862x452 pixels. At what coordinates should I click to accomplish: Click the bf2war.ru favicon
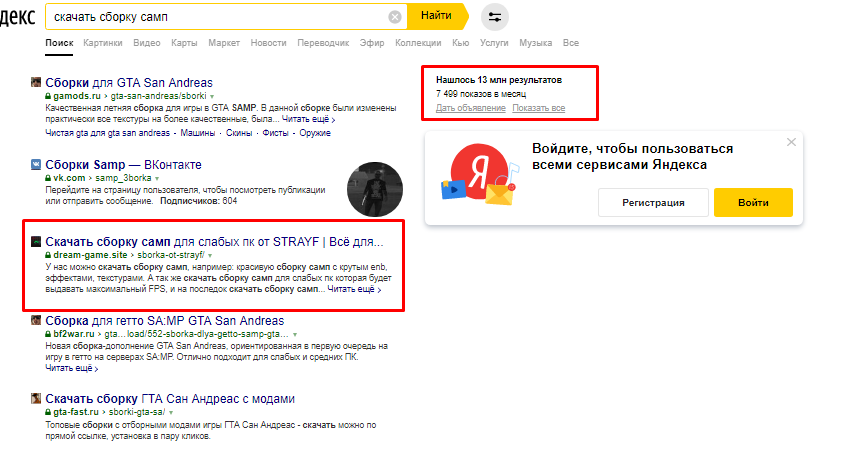click(x=36, y=320)
